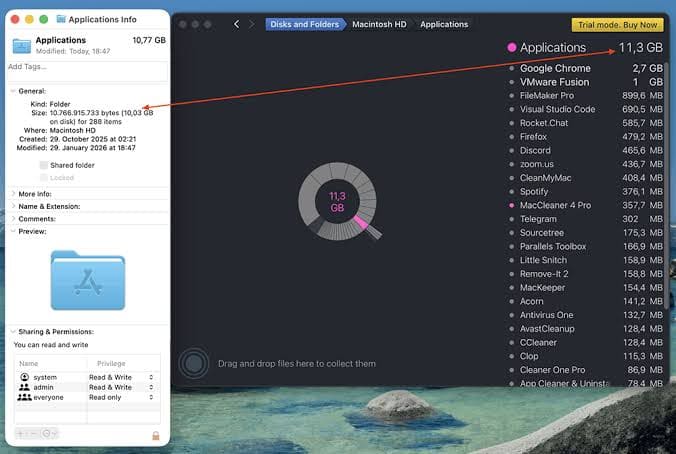676x454 pixels.
Task: Click the back arrow in the disk analyzer toolbar
Action: tap(236, 24)
